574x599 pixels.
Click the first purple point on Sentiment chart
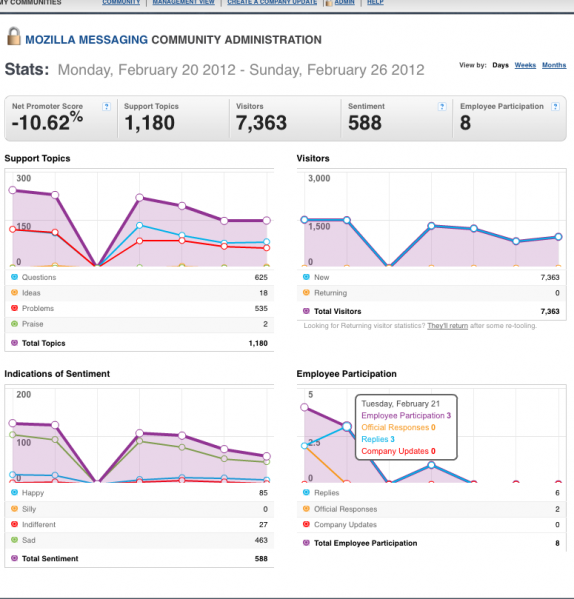tap(13, 423)
